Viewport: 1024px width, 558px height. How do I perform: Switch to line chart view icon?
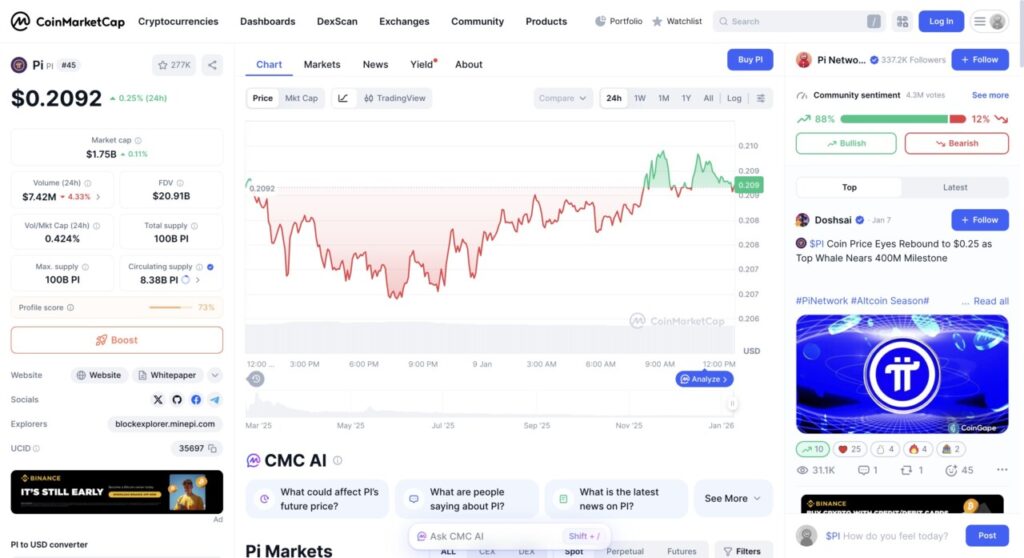pos(343,98)
